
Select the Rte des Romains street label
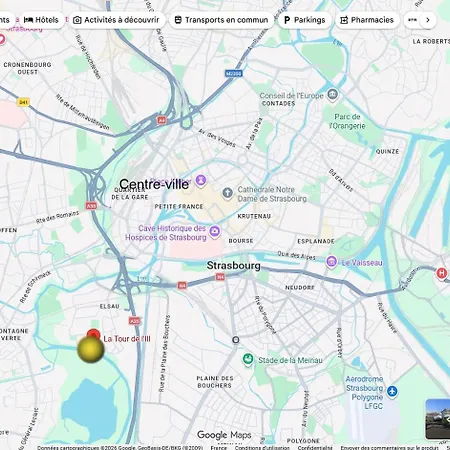(x=57, y=217)
